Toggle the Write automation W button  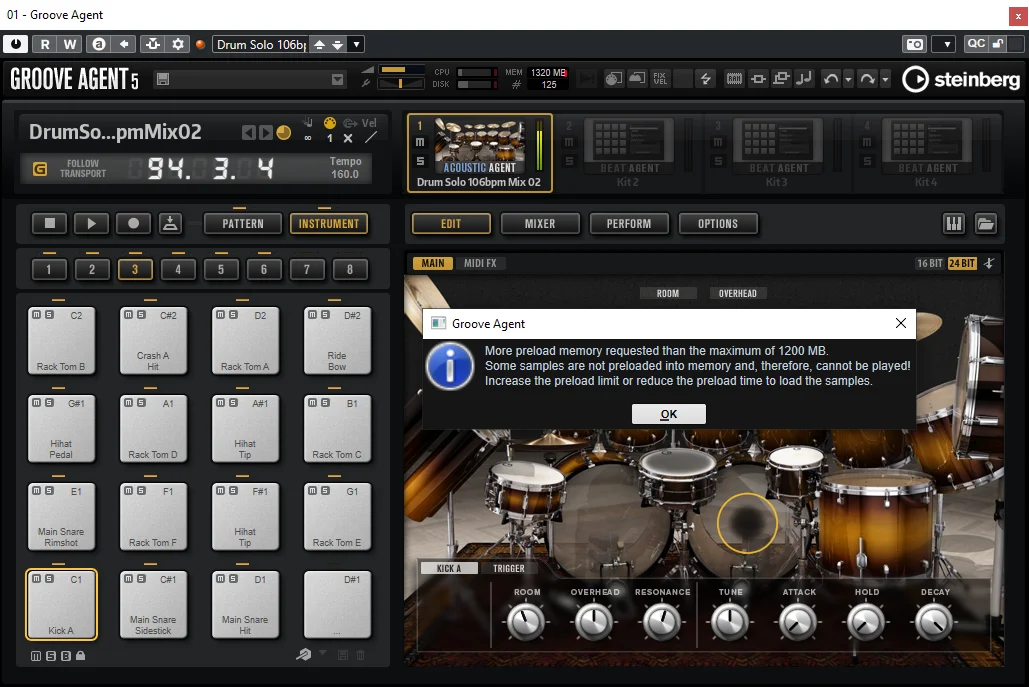[x=70, y=44]
